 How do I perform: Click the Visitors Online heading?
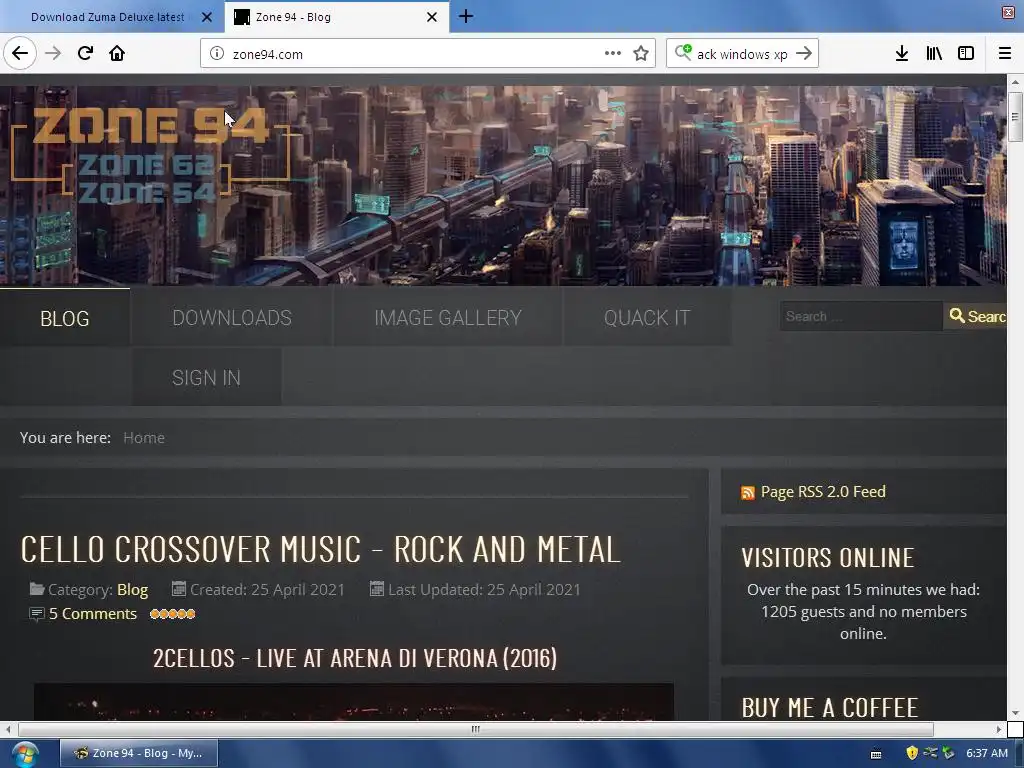(827, 558)
